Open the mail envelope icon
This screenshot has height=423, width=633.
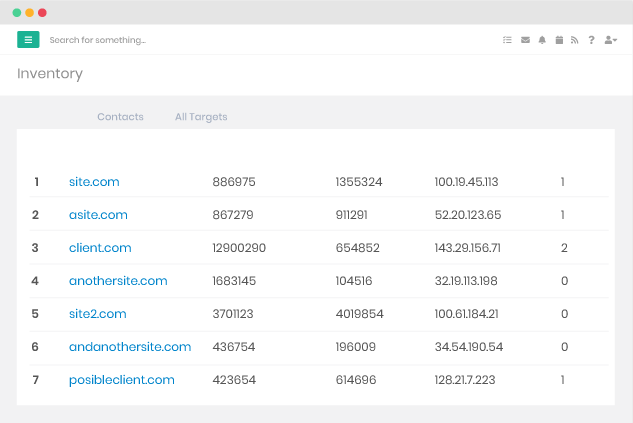point(525,40)
